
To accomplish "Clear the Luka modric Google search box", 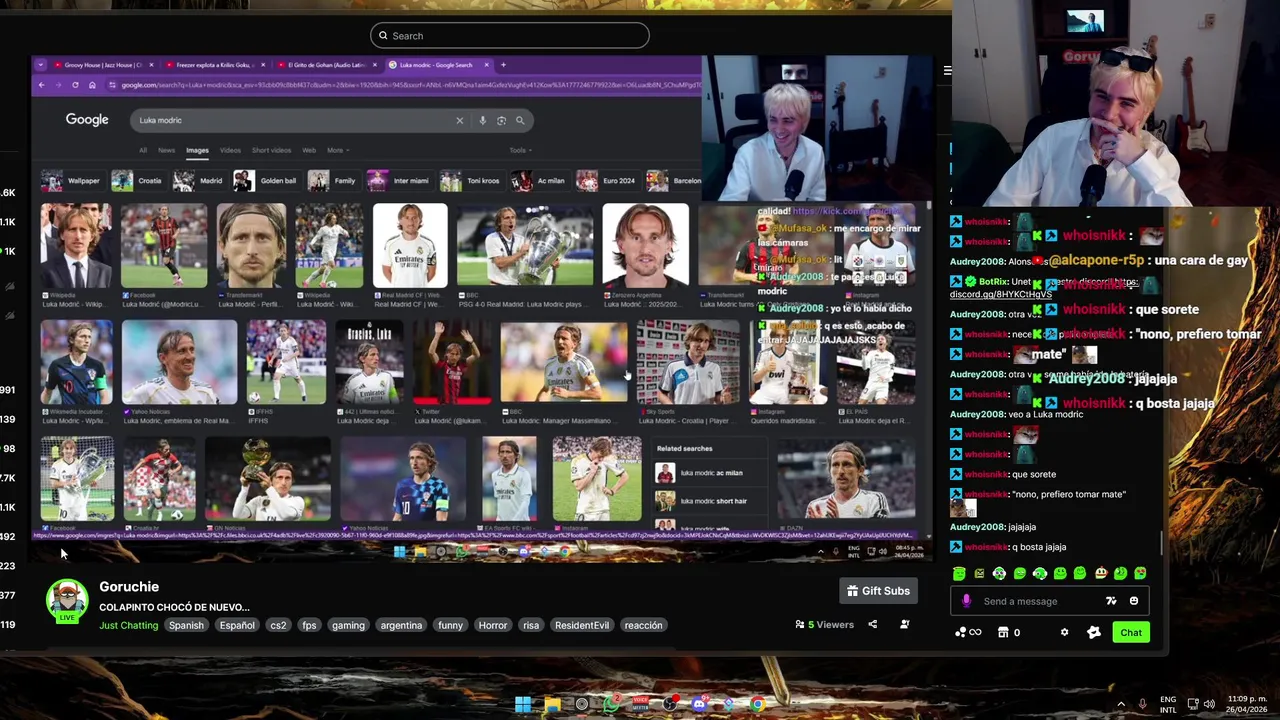I will [x=459, y=120].
